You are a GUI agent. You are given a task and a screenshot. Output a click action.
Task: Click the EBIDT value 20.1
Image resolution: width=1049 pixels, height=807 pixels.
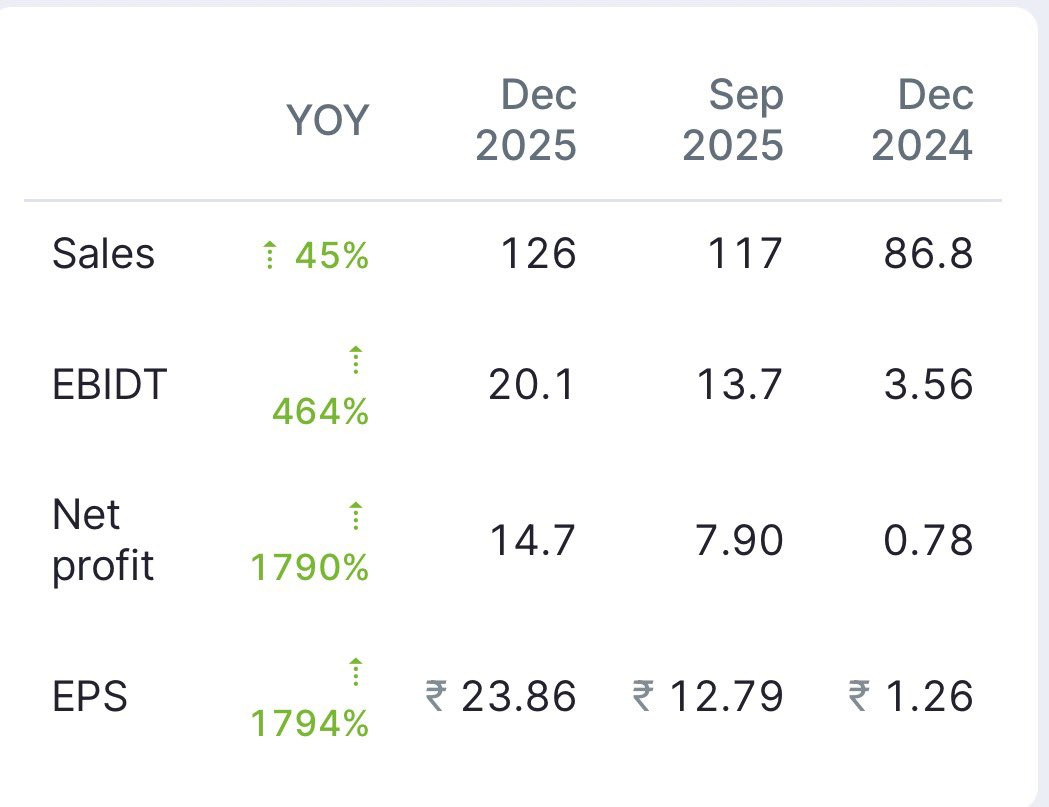tap(532, 385)
